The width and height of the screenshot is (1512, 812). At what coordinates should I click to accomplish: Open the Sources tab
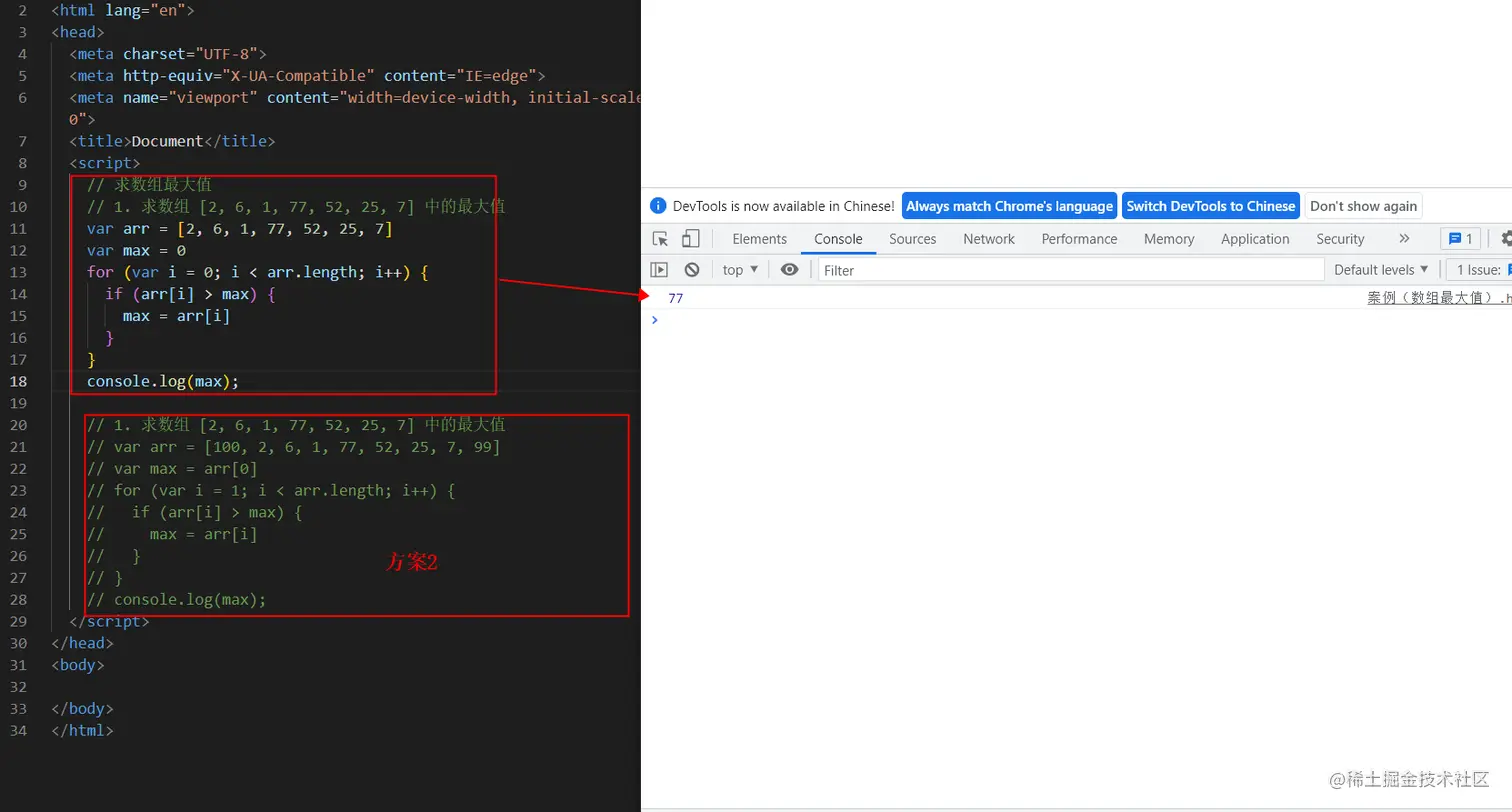tap(913, 239)
